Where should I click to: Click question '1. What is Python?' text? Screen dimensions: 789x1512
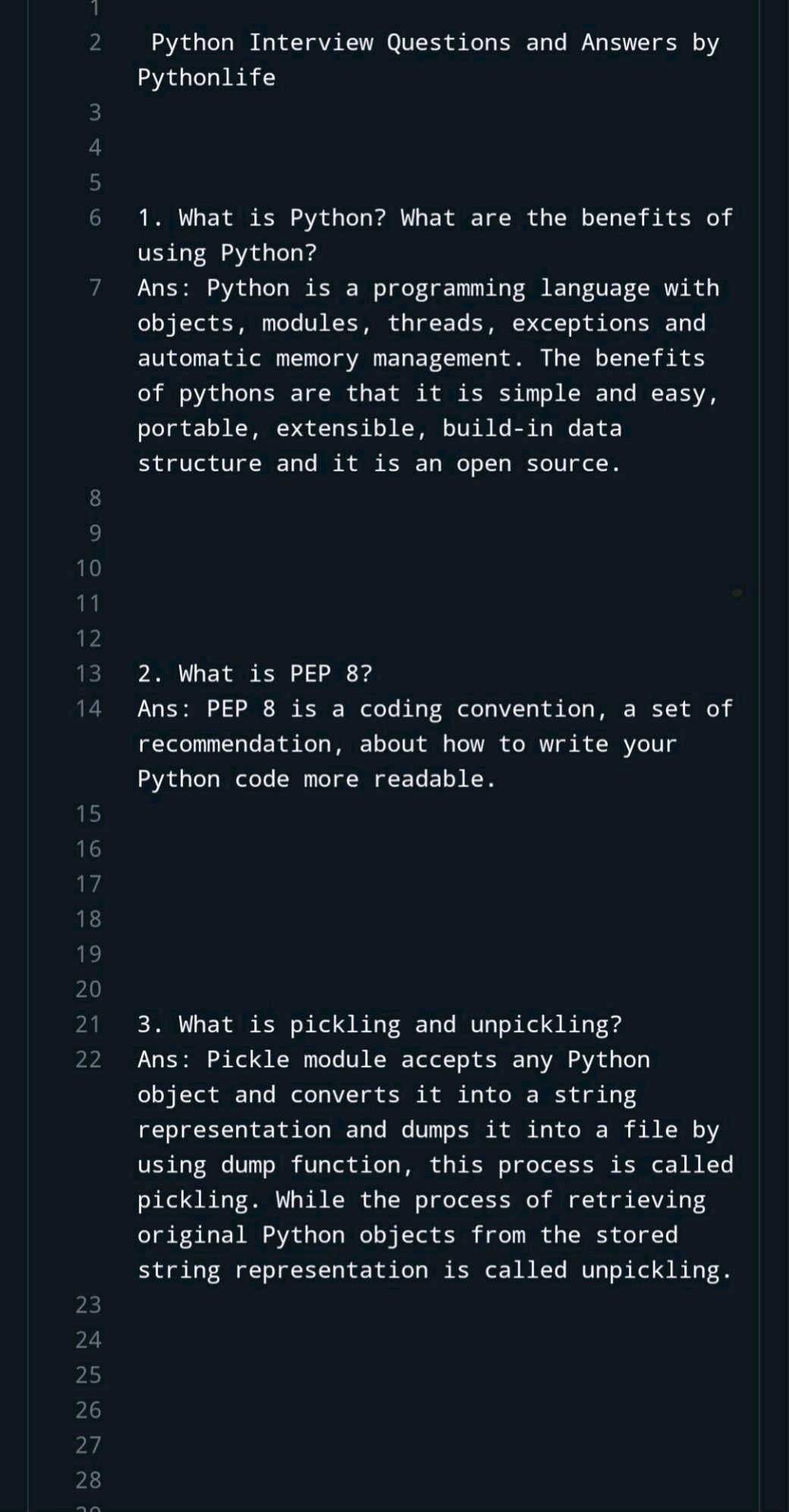point(262,218)
